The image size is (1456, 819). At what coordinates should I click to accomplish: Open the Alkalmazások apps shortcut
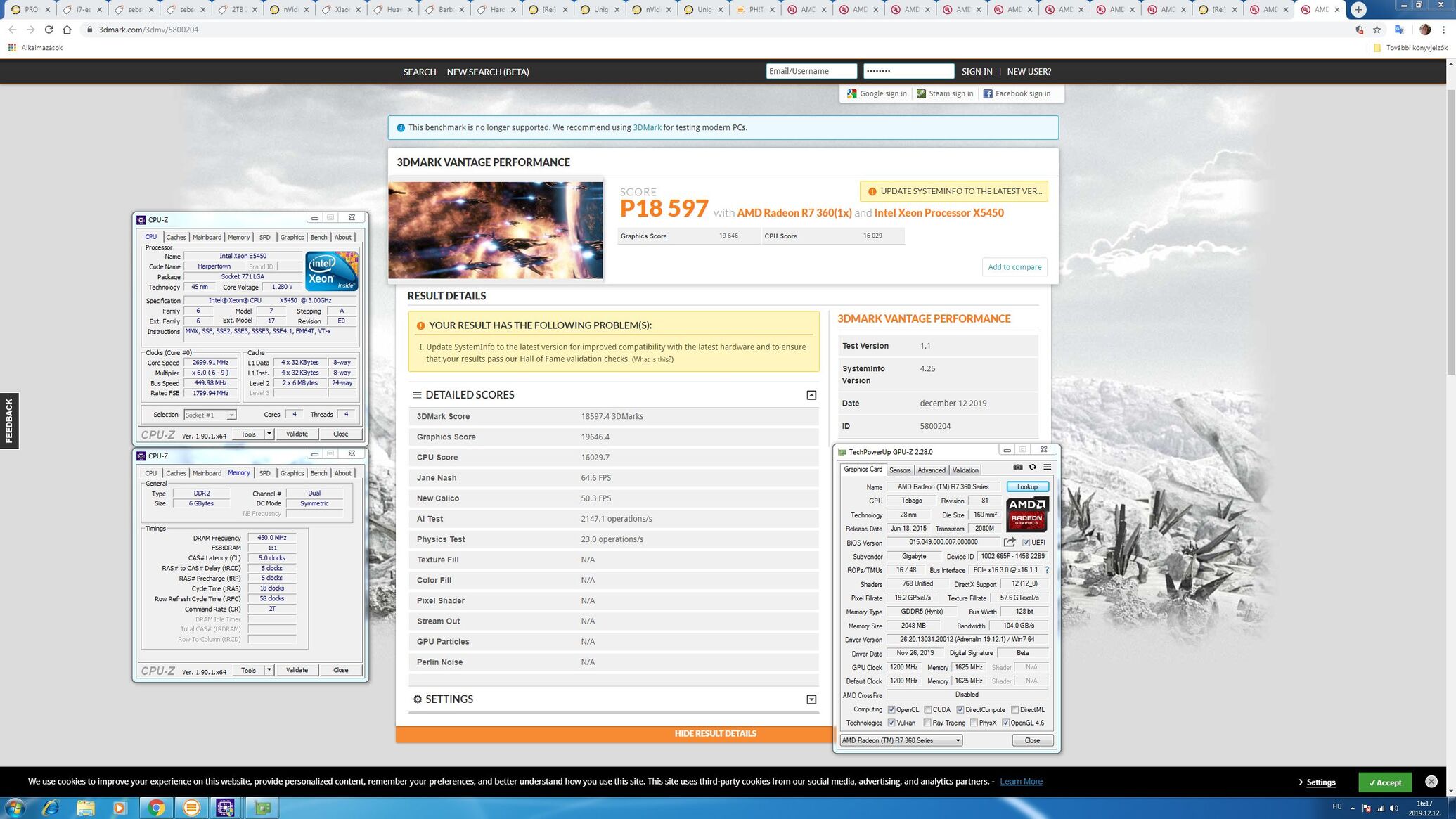(x=35, y=48)
